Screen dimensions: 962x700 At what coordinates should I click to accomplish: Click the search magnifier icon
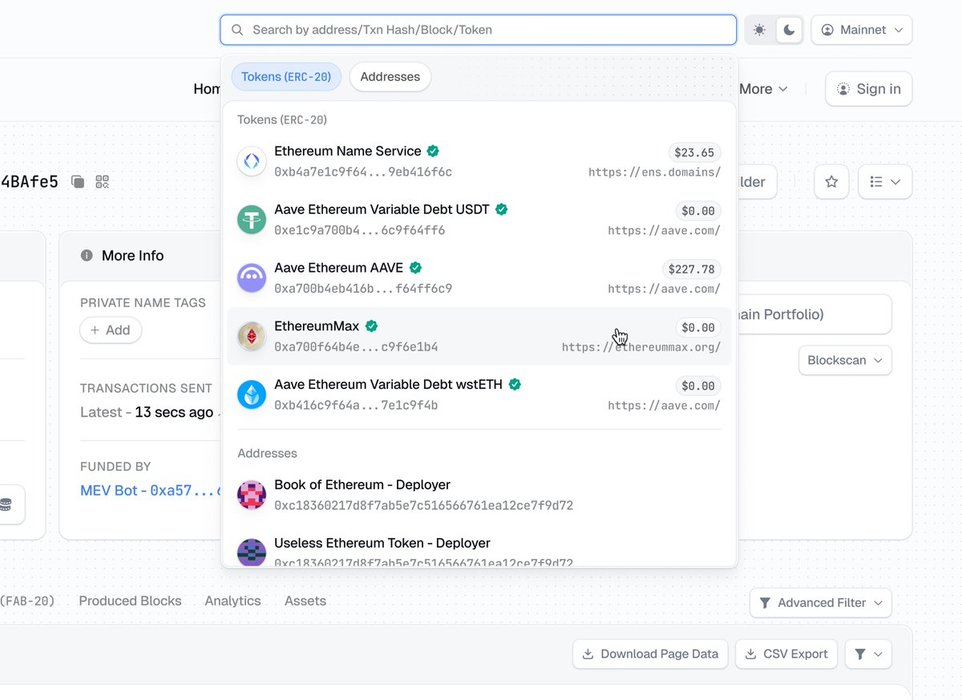(x=237, y=30)
